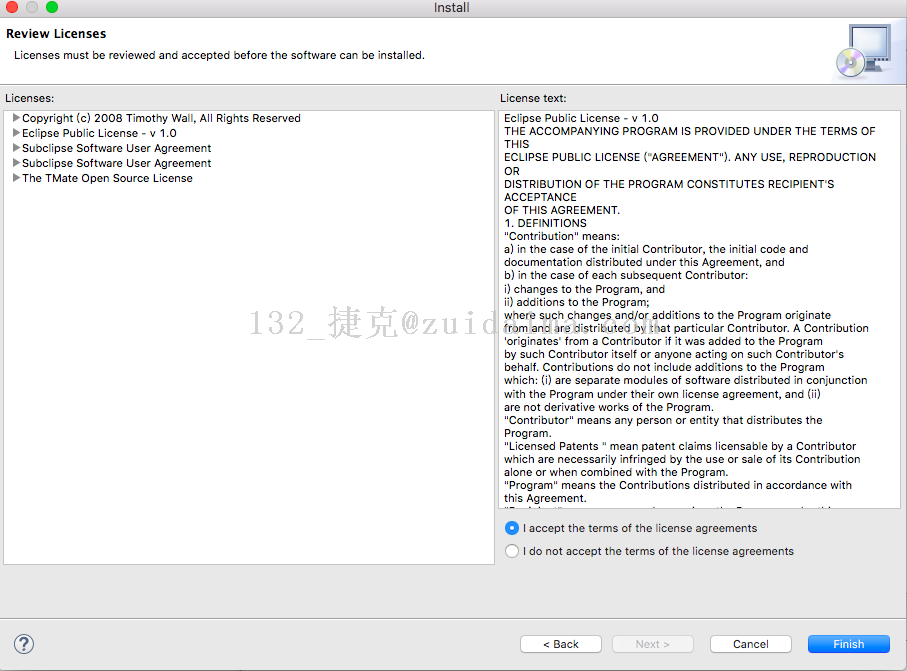Click the help question mark icon
907x671 pixels.
pos(24,644)
